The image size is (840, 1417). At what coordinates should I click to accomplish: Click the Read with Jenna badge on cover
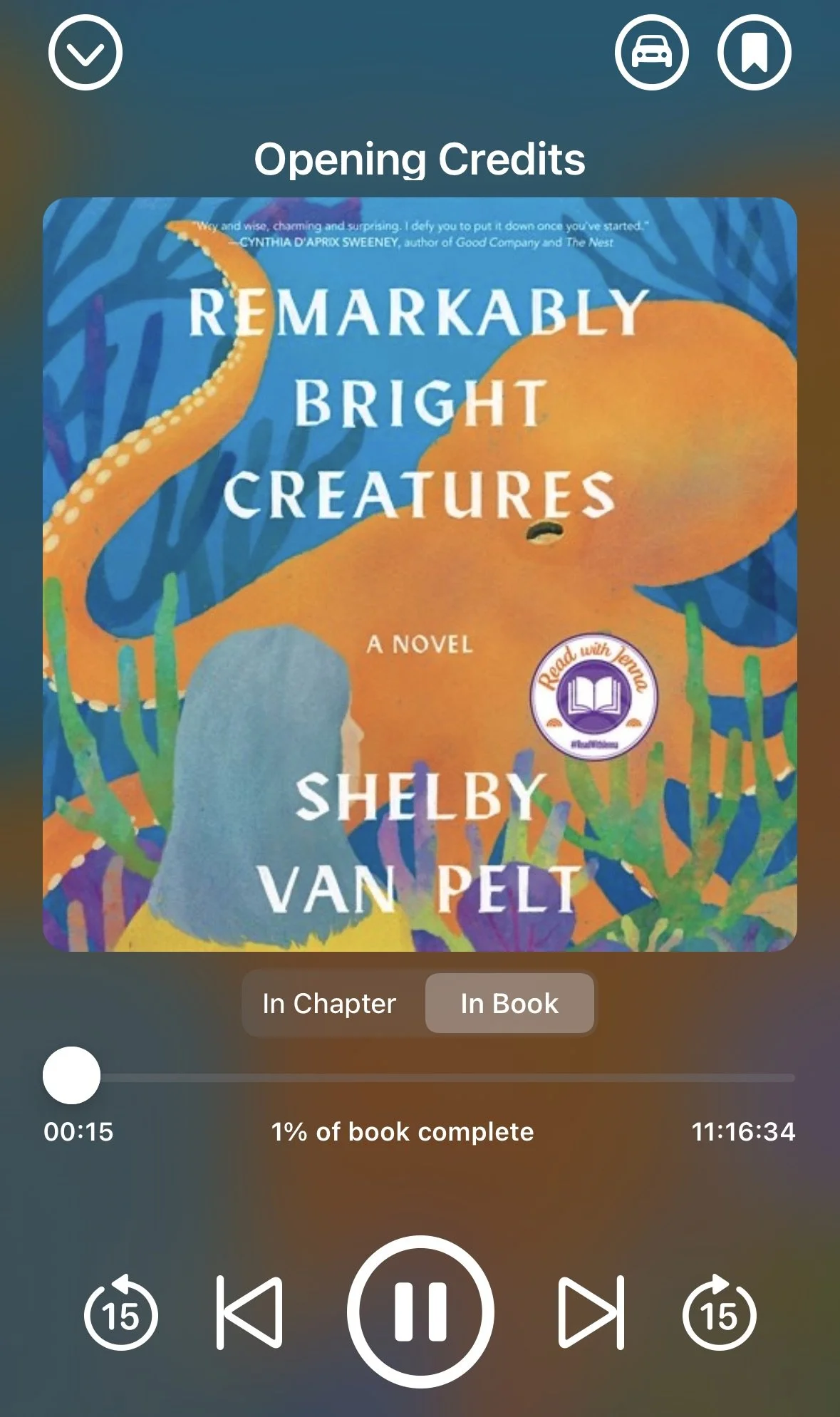pyautogui.click(x=594, y=696)
